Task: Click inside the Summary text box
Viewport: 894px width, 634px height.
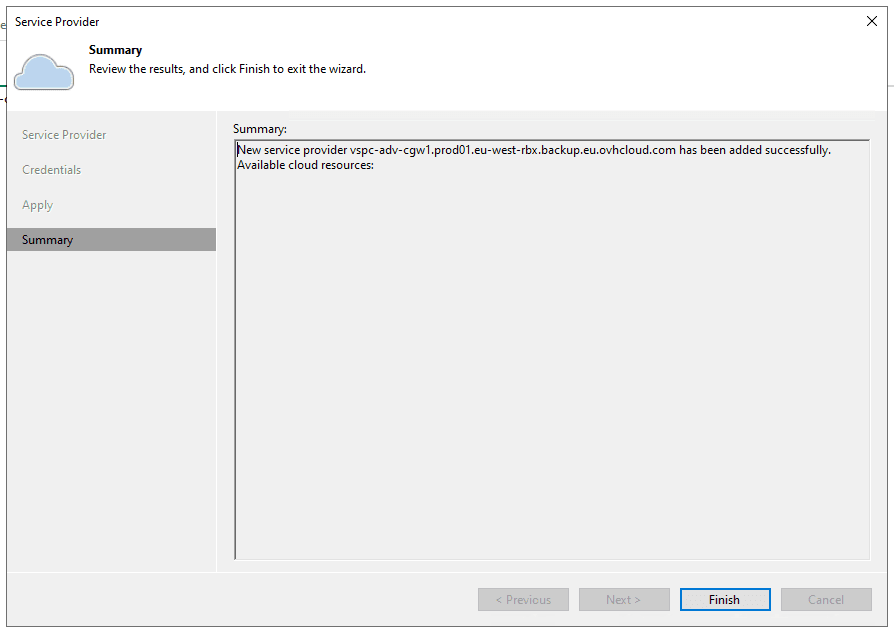Action: coord(552,349)
